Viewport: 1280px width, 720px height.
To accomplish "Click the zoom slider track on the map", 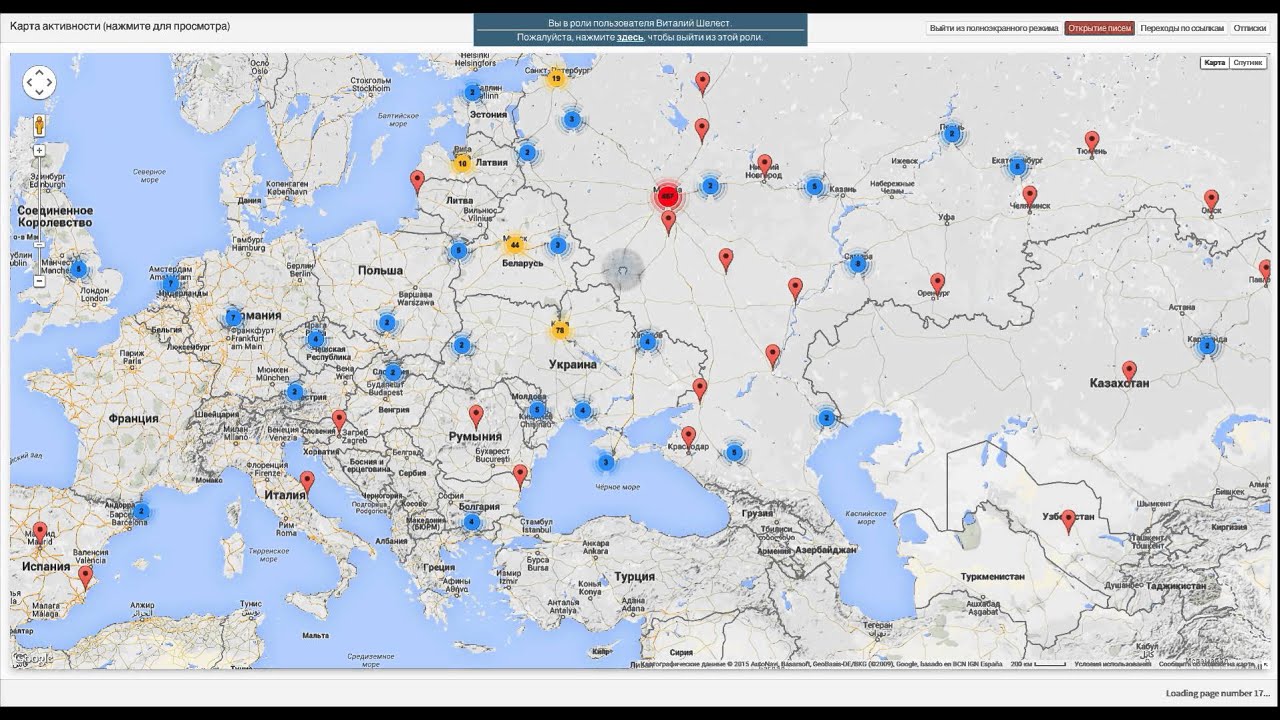I will tap(39, 215).
